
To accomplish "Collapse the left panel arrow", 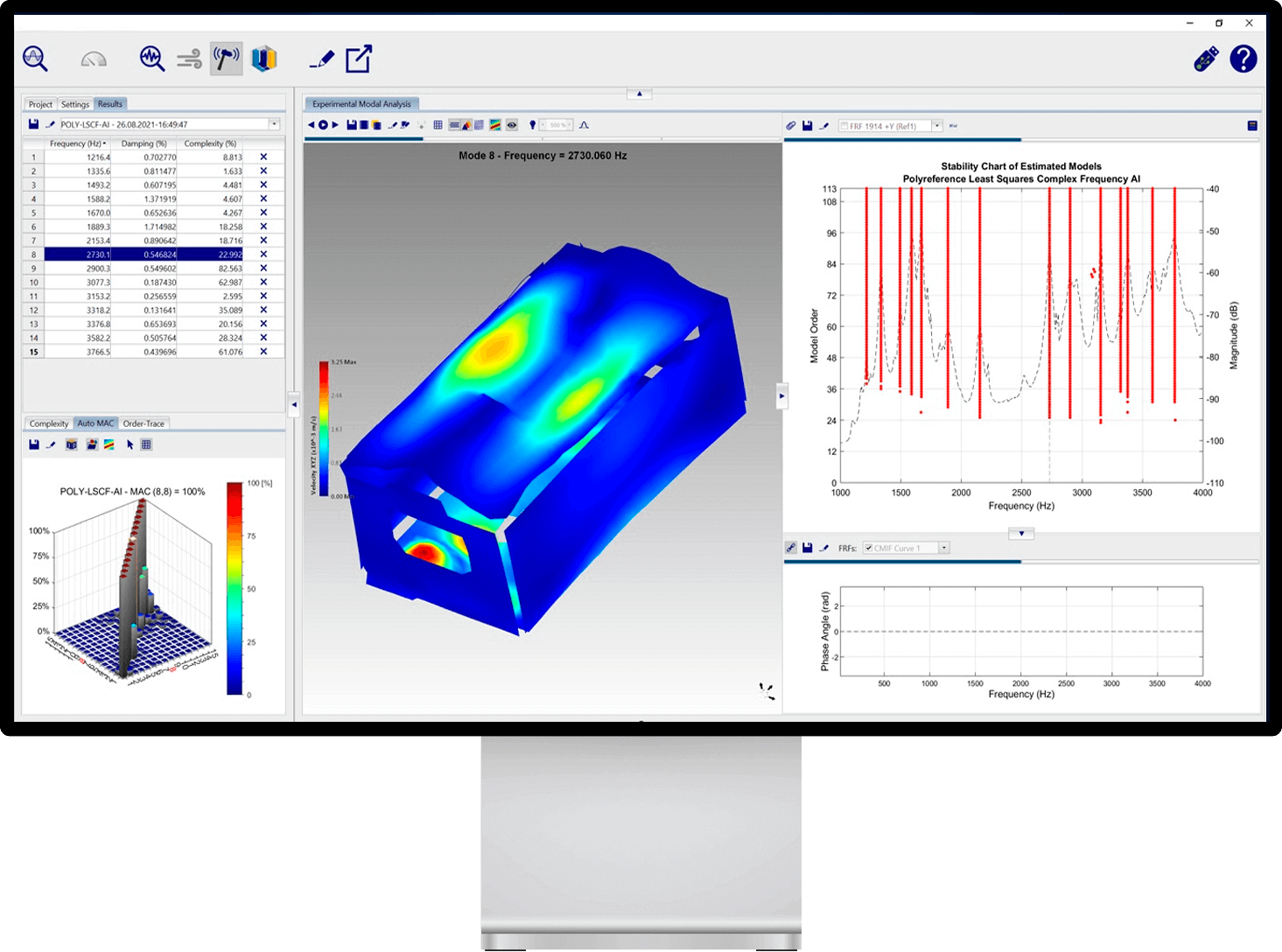I will point(294,404).
